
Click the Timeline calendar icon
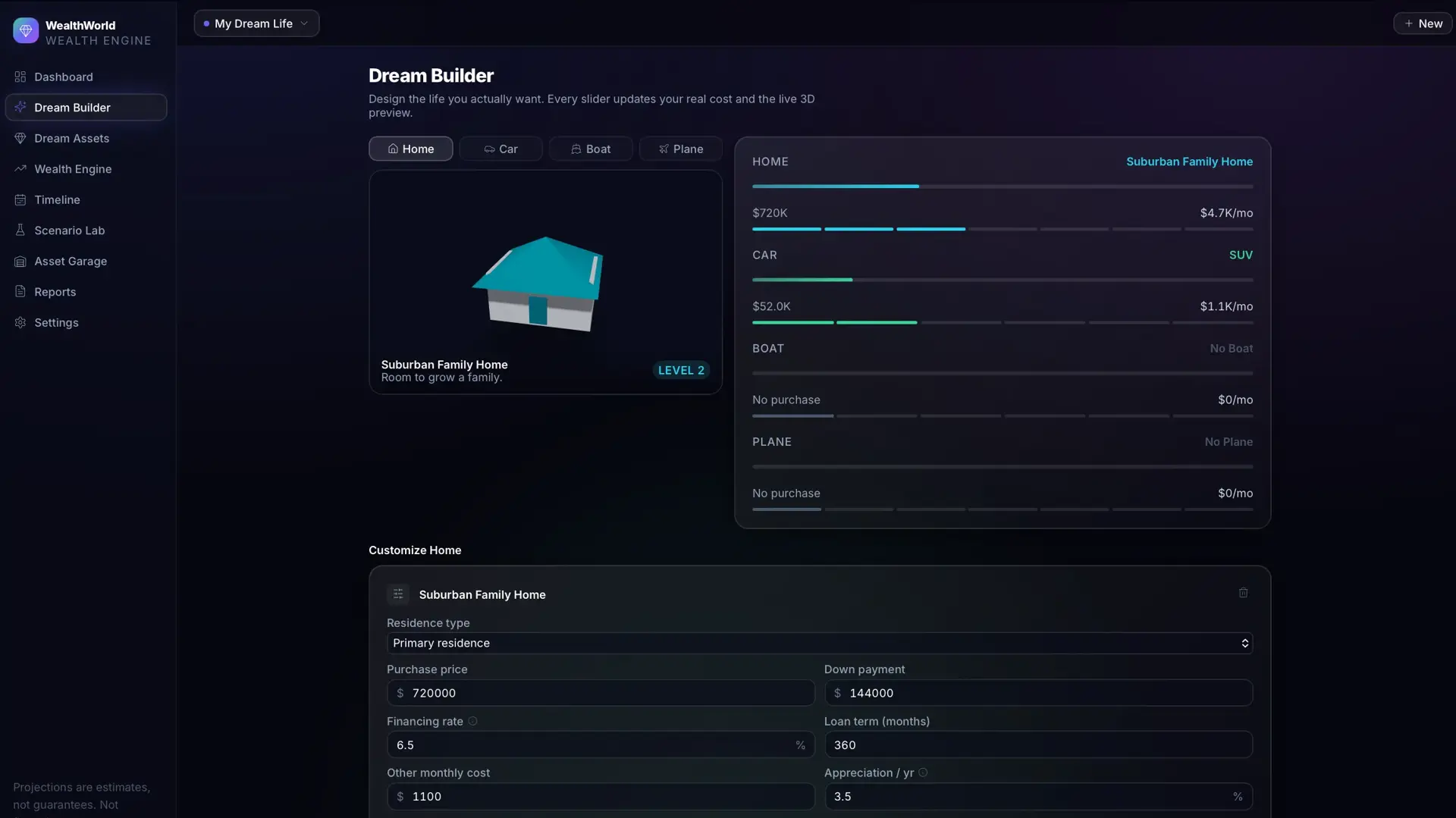(20, 199)
